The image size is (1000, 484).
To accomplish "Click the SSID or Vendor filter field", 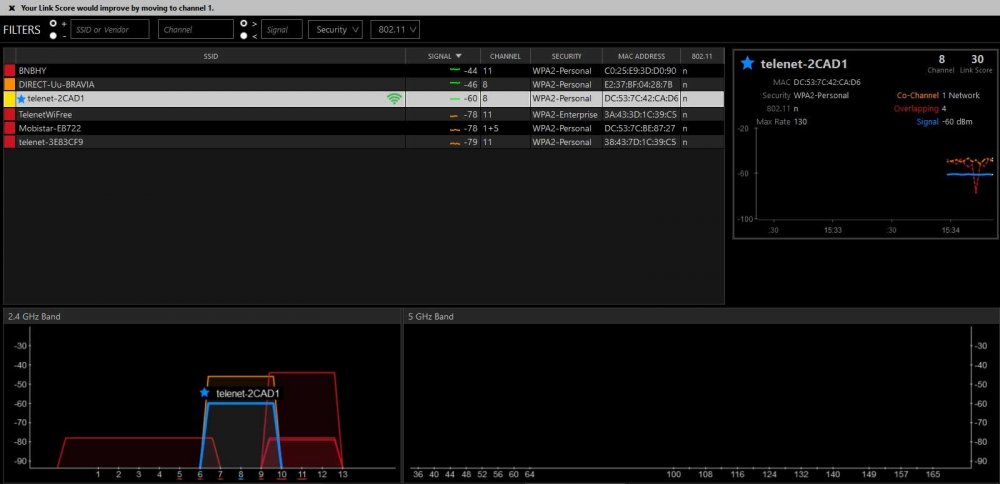I will [x=109, y=29].
